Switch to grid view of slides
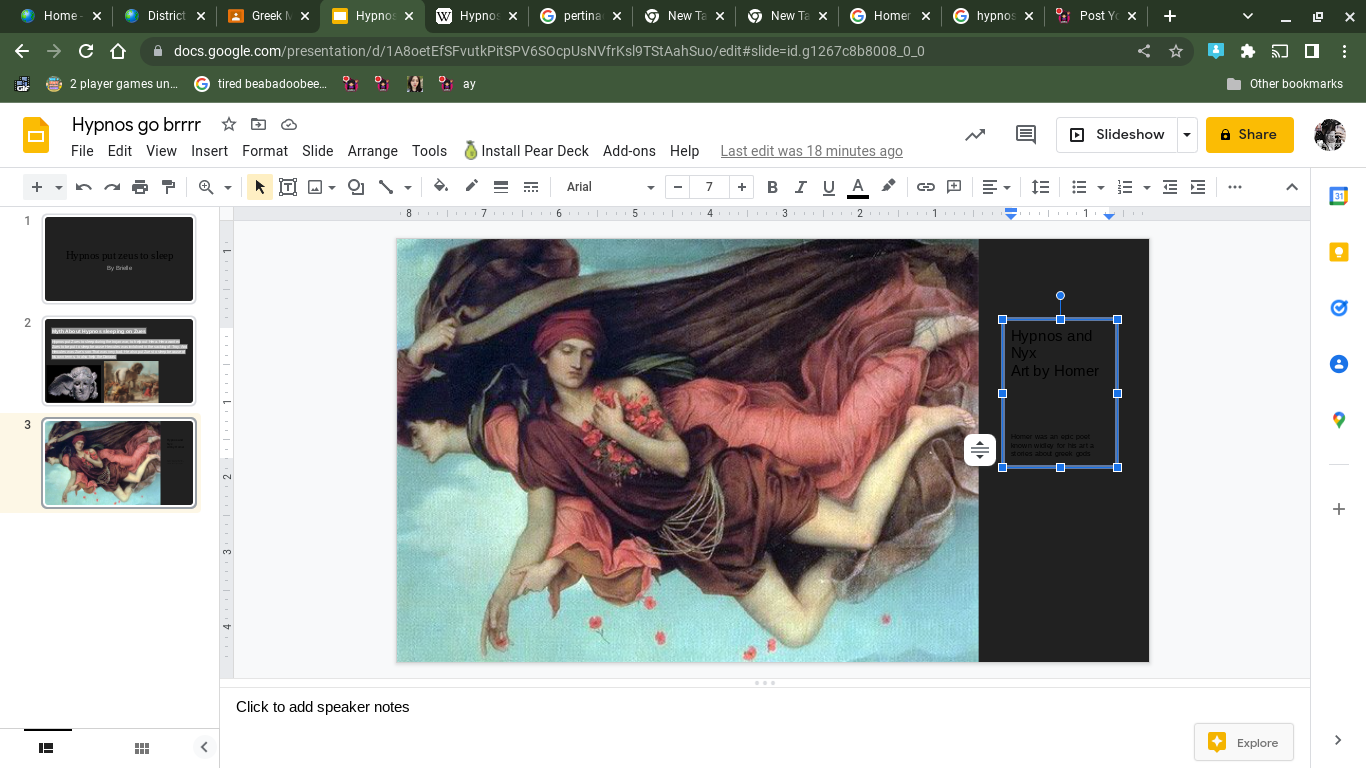Viewport: 1366px width, 768px height. [142, 748]
